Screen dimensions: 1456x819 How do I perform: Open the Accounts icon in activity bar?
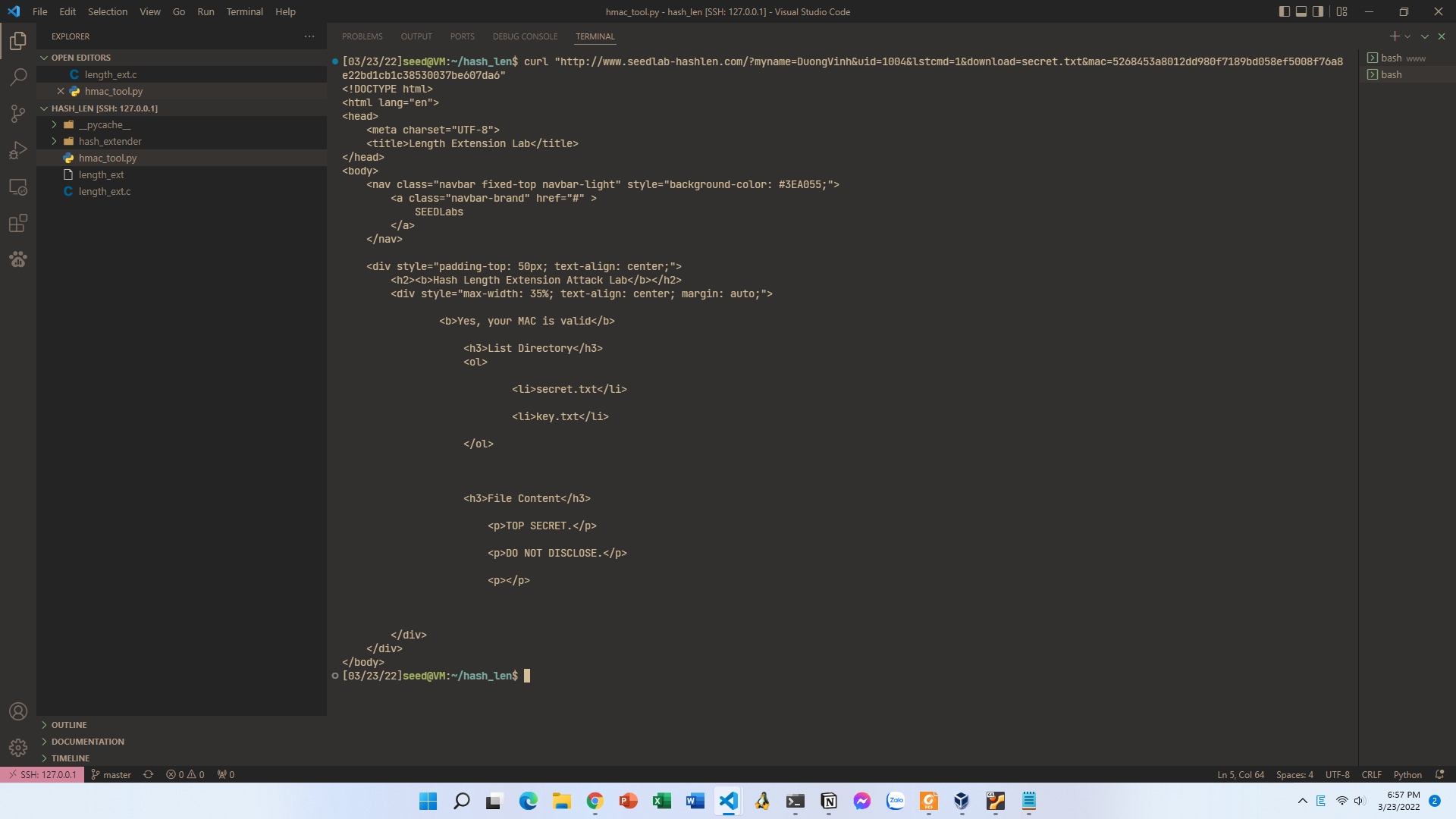point(18,711)
